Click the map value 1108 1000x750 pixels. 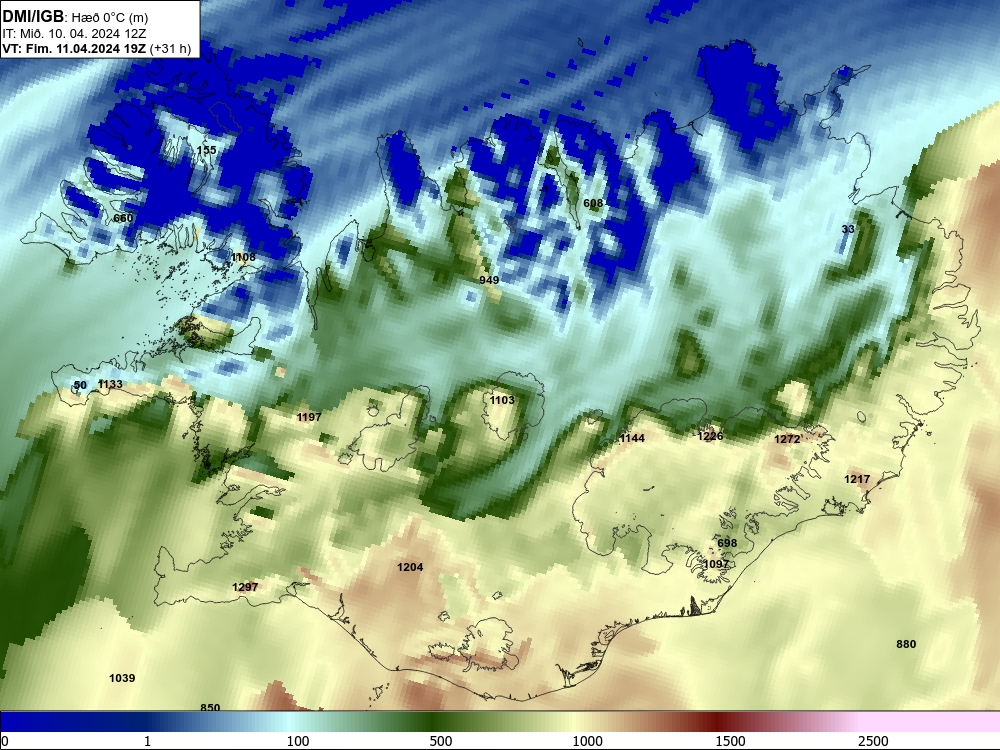pyautogui.click(x=243, y=257)
